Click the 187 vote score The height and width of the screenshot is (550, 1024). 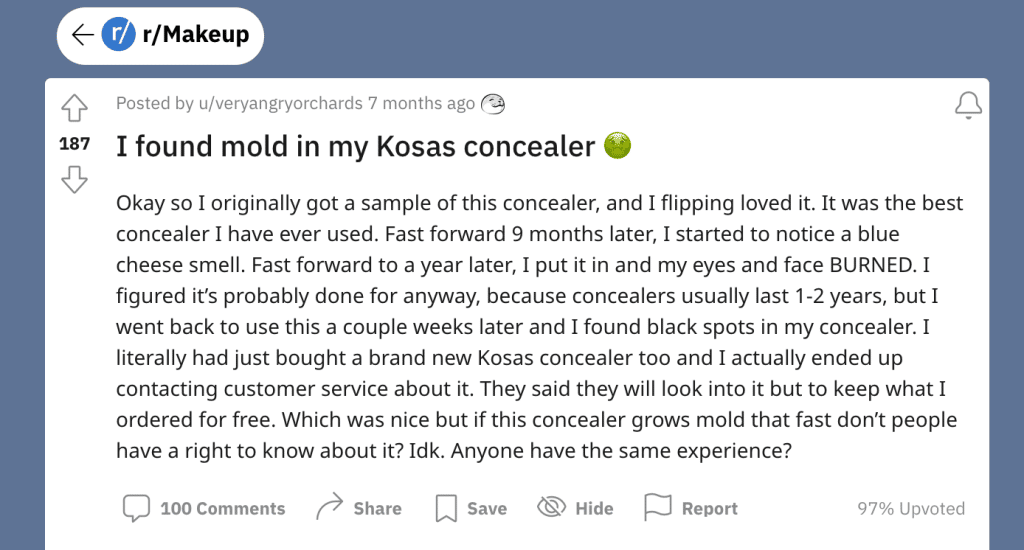(x=74, y=144)
